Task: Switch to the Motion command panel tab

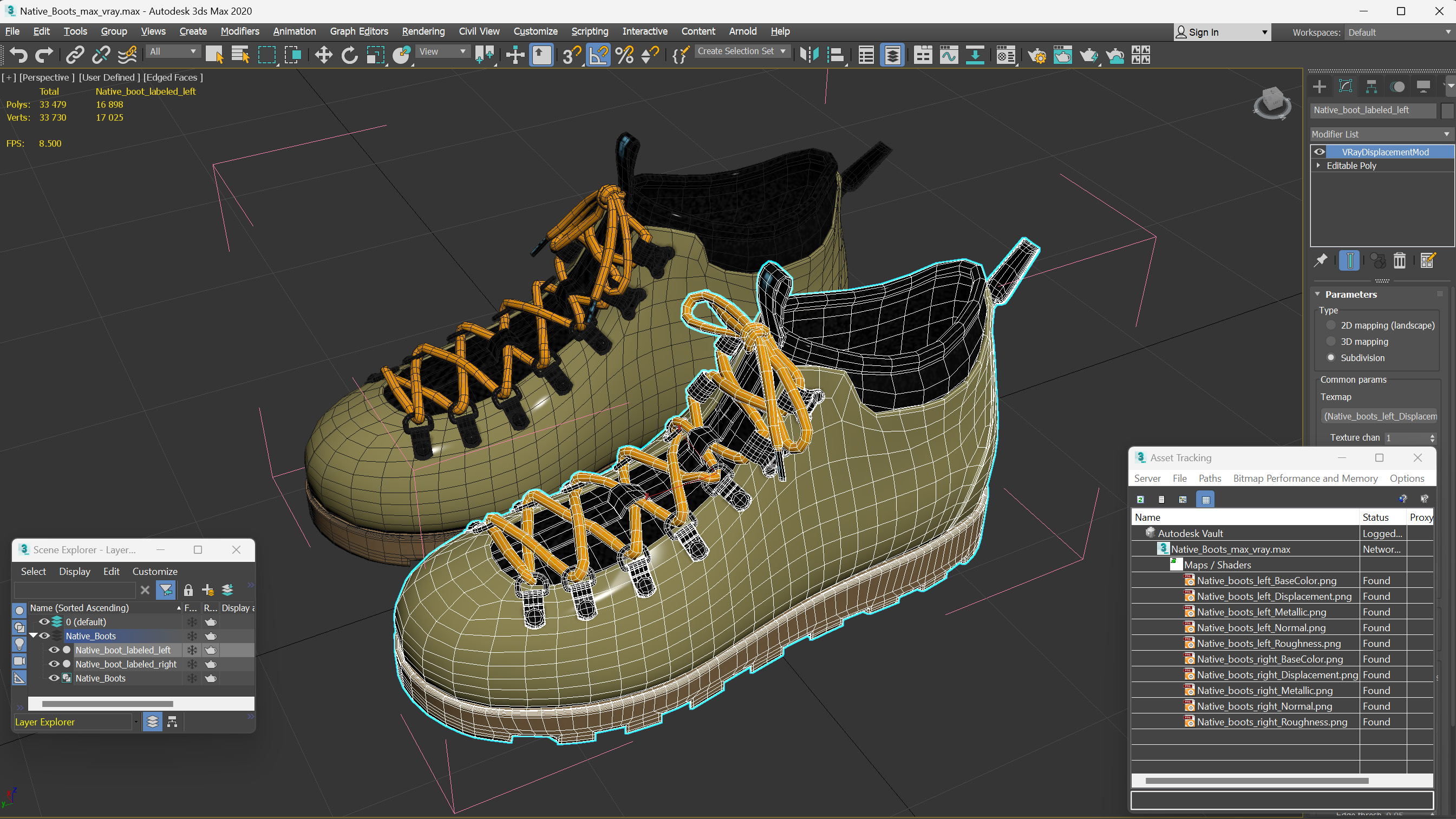Action: tap(1397, 87)
